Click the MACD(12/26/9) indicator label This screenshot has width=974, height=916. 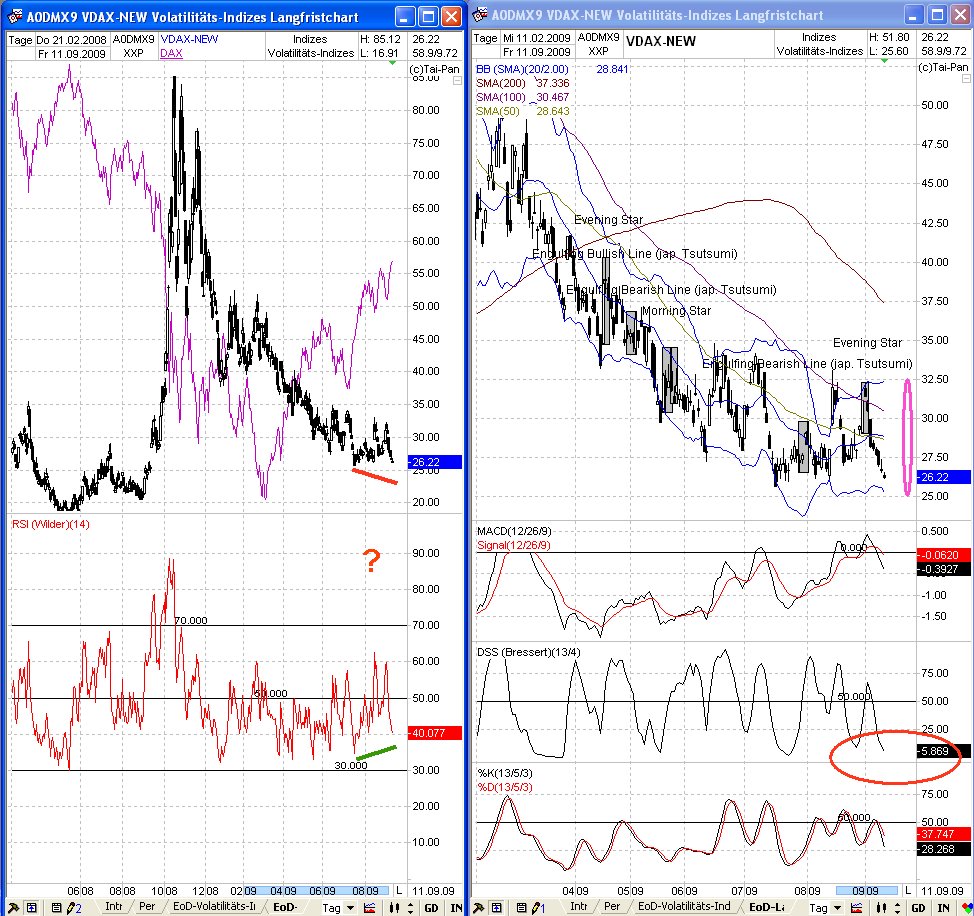tap(514, 532)
